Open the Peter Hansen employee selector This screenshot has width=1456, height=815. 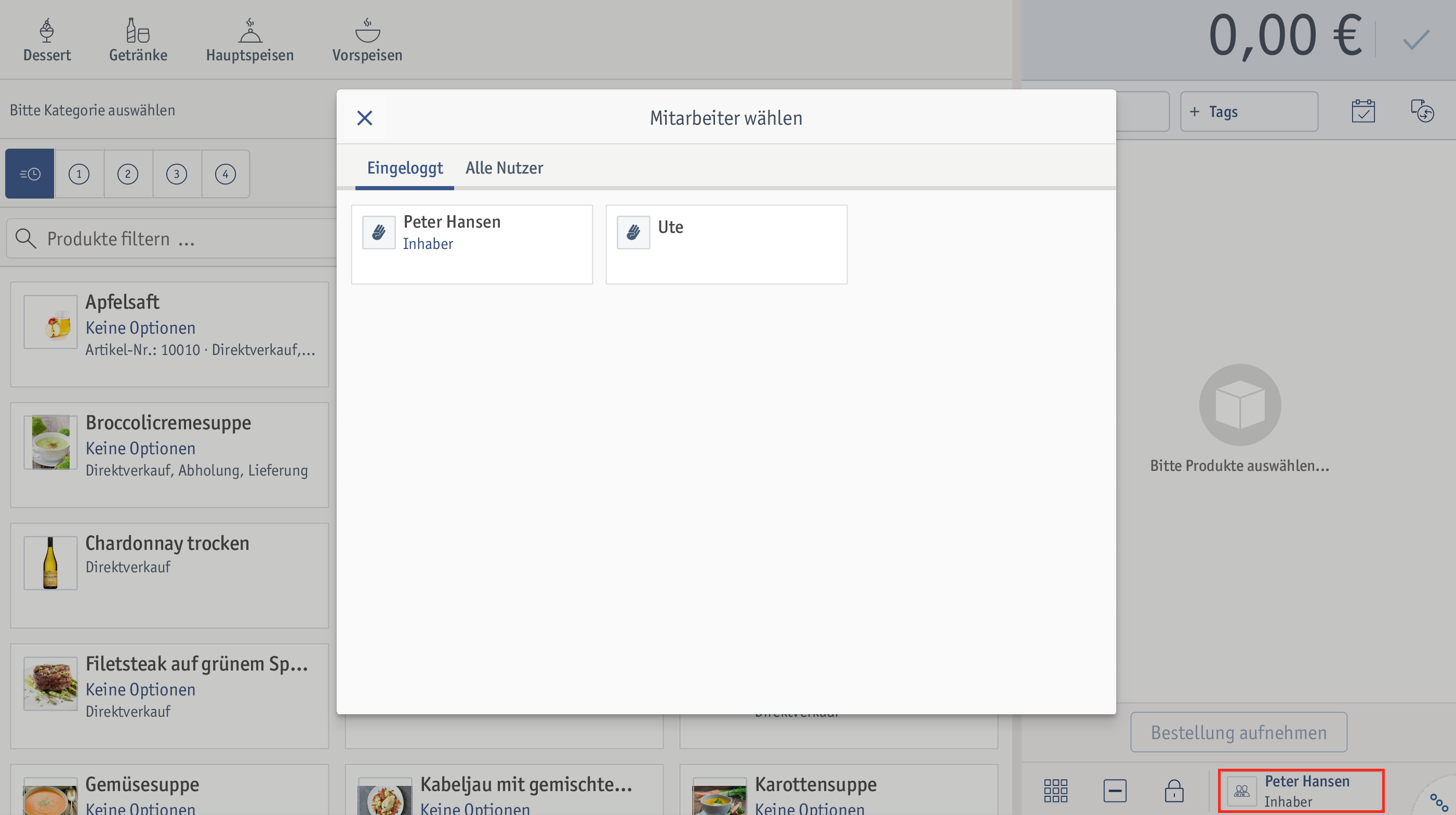(1301, 791)
